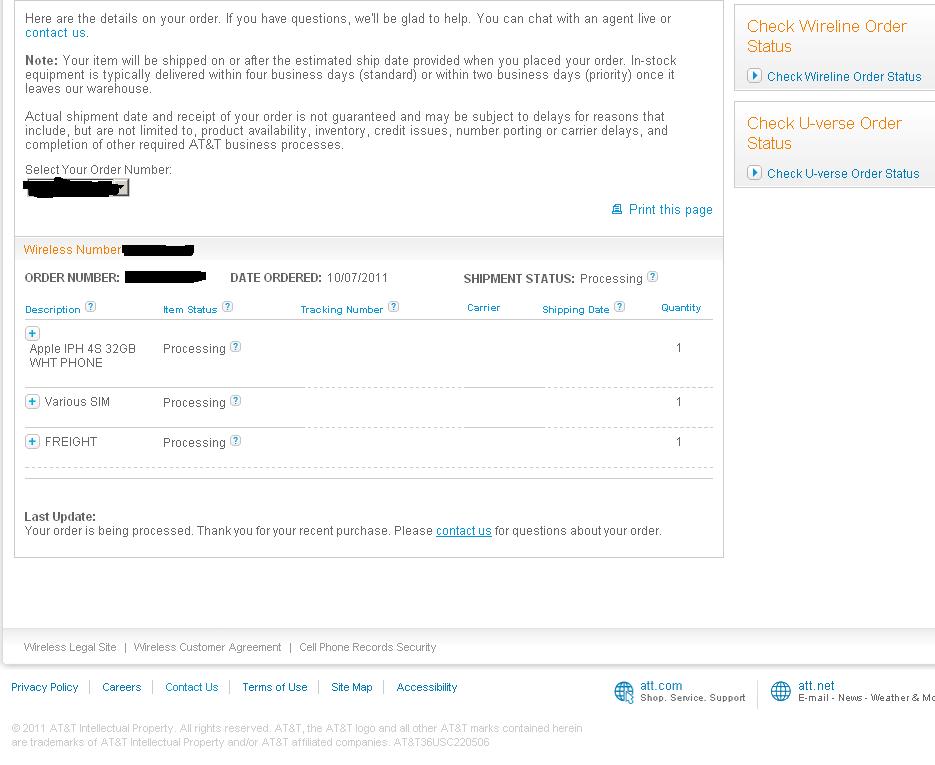The height and width of the screenshot is (765, 935).
Task: Click the Various SIM item description
Action: (77, 401)
